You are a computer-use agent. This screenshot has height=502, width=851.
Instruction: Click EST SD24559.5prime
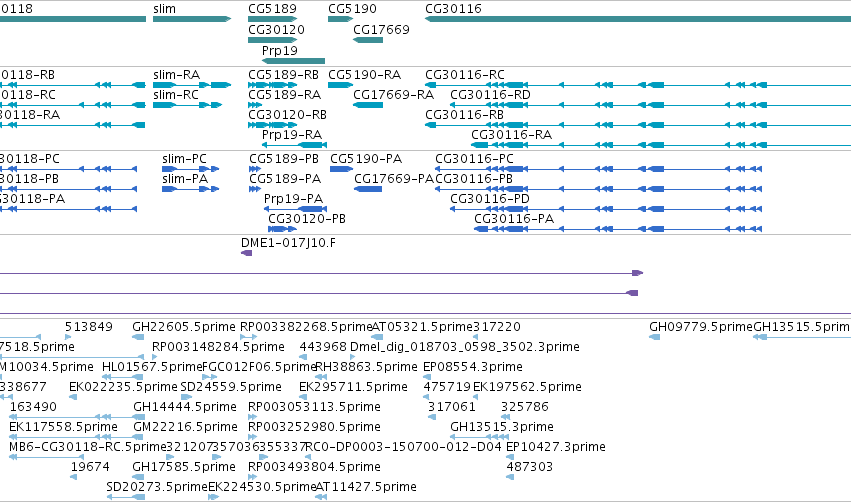(x=231, y=387)
